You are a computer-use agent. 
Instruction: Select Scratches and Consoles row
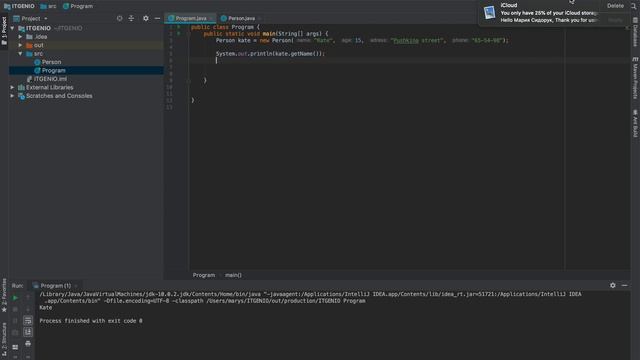coord(86,96)
